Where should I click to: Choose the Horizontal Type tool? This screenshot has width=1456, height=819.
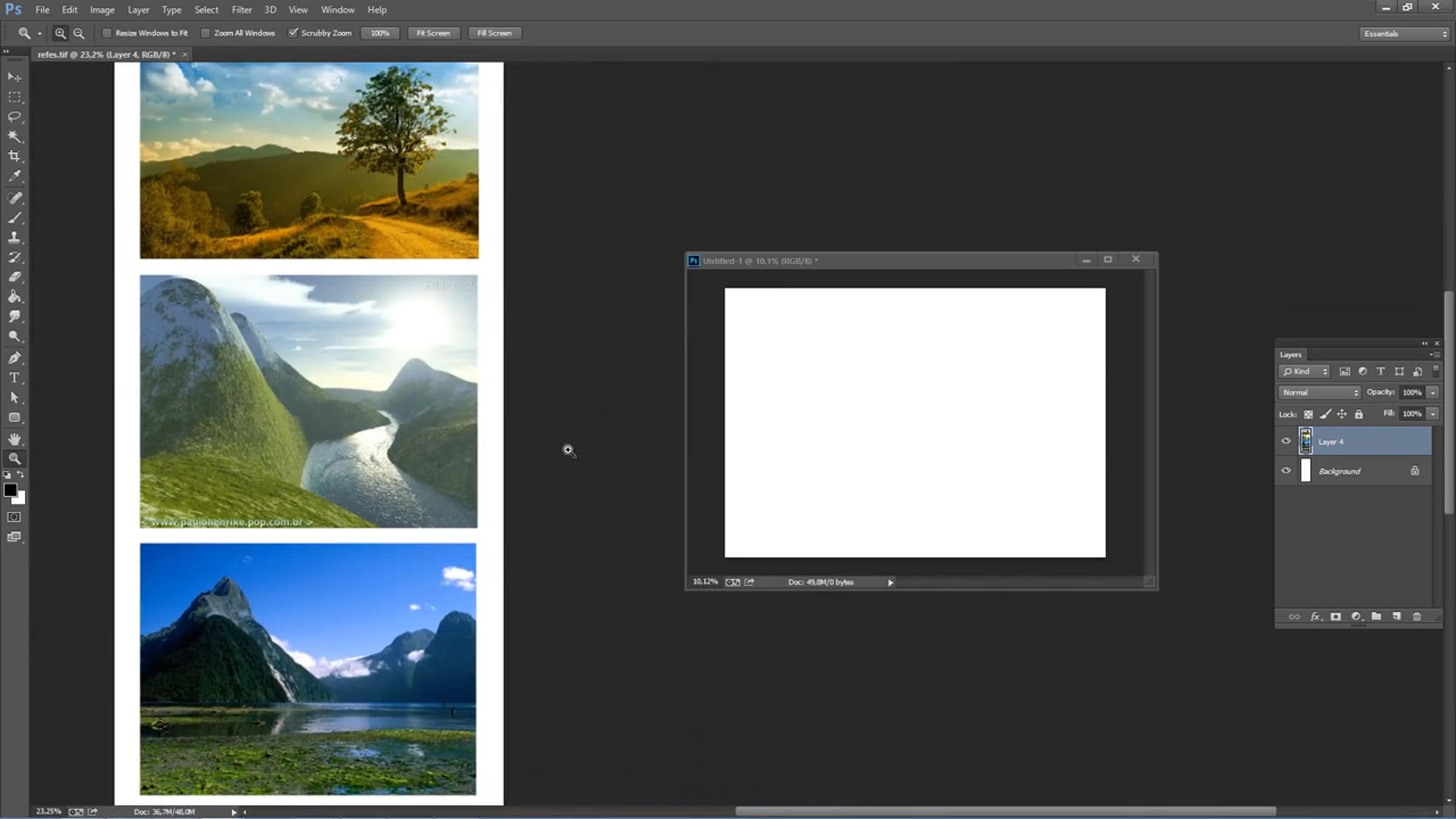pos(15,377)
